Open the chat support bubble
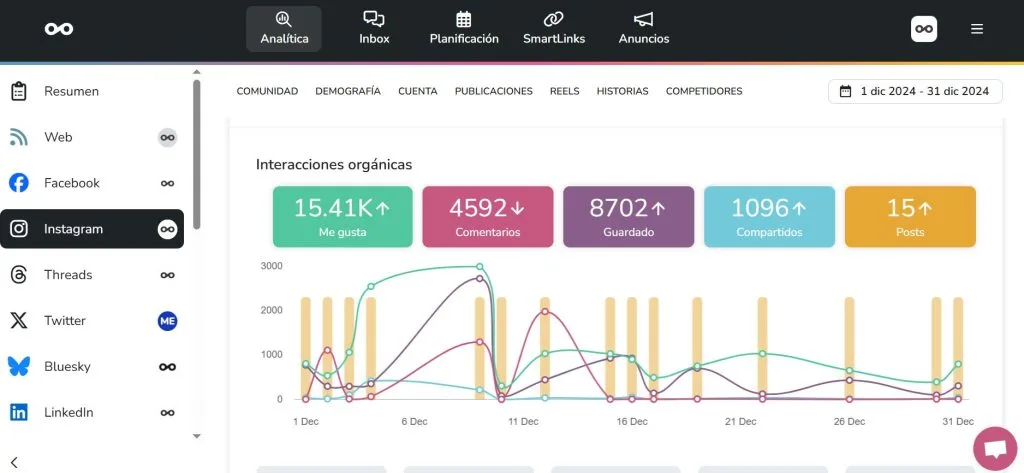 point(994,447)
